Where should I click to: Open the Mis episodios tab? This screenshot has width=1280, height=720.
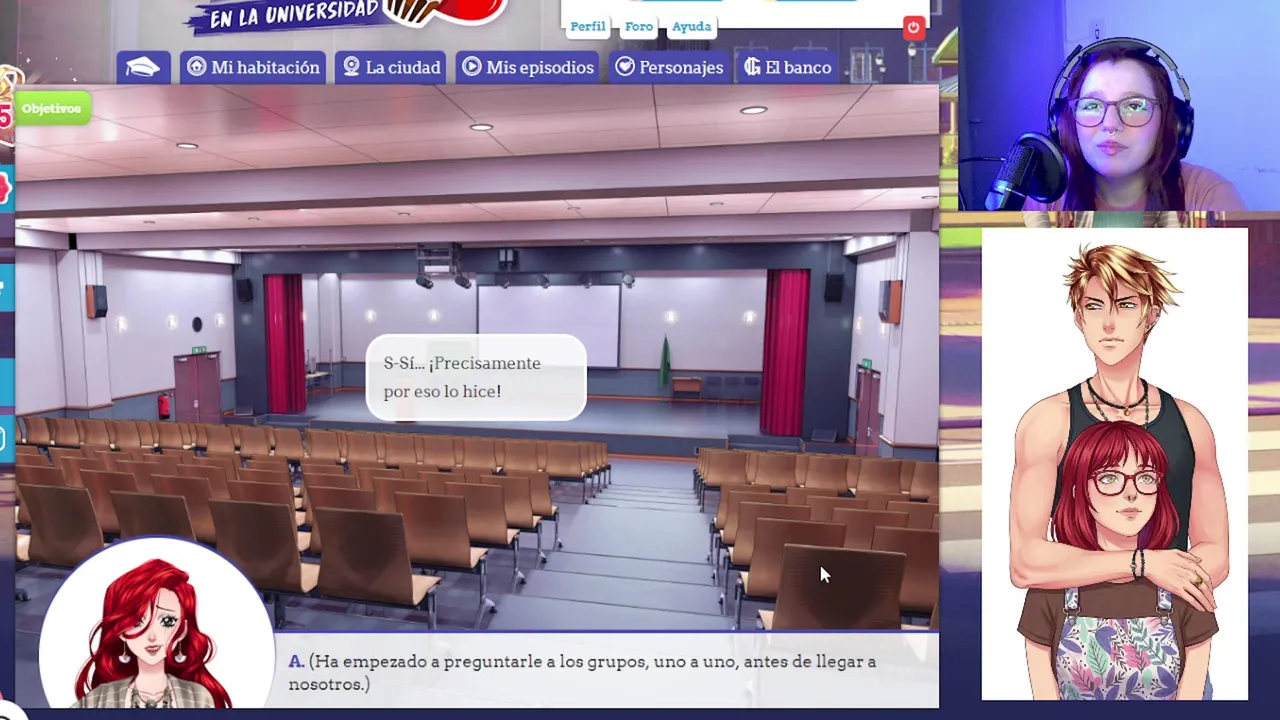(527, 67)
